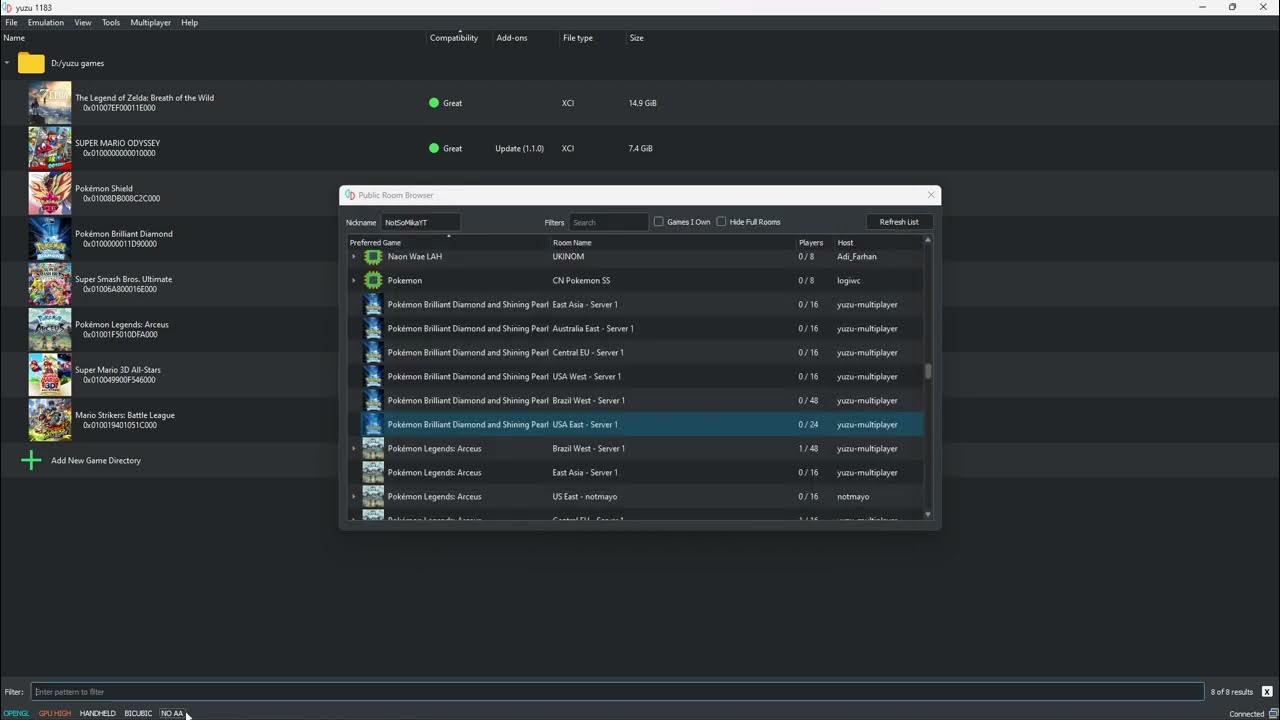Click the D:/yuzu games folder icon
The height and width of the screenshot is (720, 1280).
(31, 63)
